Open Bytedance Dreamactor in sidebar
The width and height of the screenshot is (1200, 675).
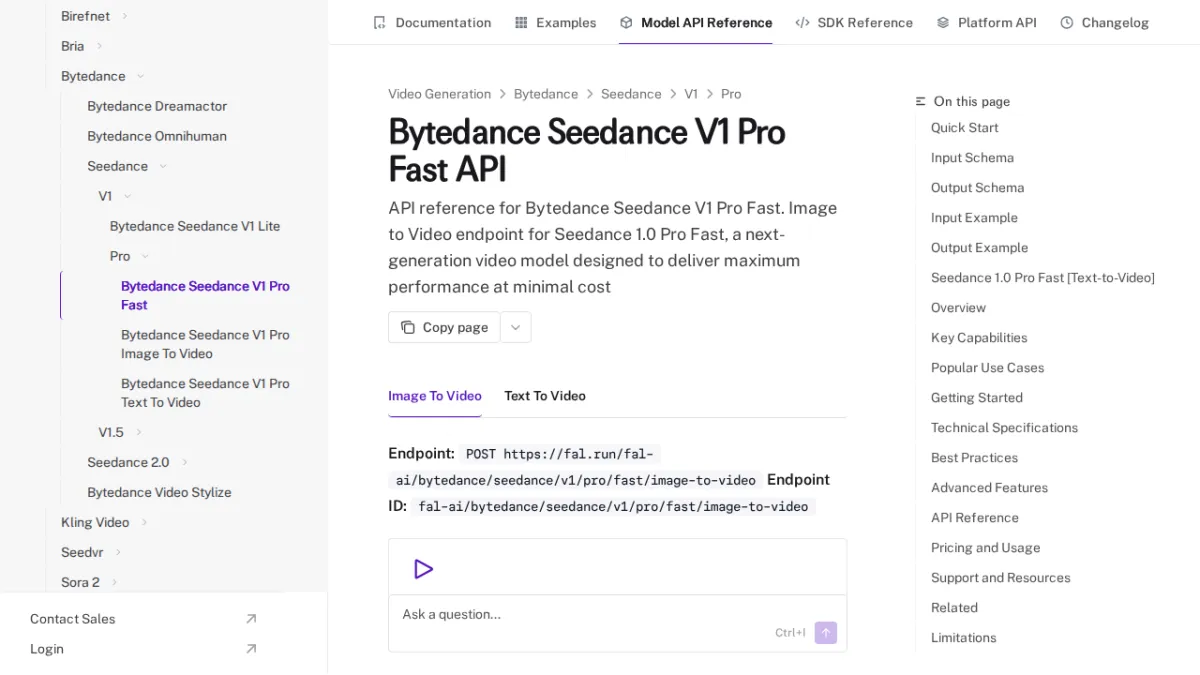[157, 106]
